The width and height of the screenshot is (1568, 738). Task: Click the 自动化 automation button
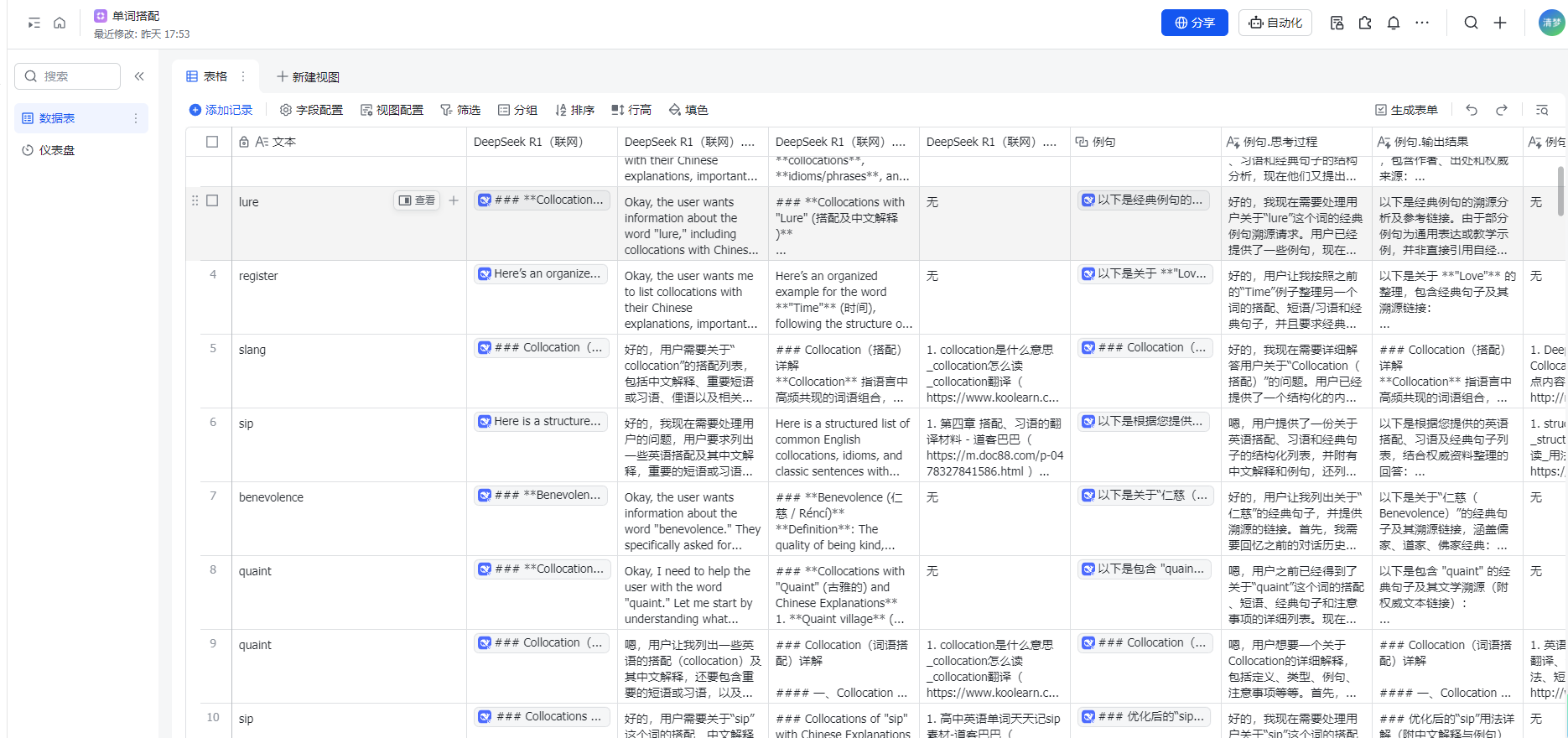(x=1275, y=23)
